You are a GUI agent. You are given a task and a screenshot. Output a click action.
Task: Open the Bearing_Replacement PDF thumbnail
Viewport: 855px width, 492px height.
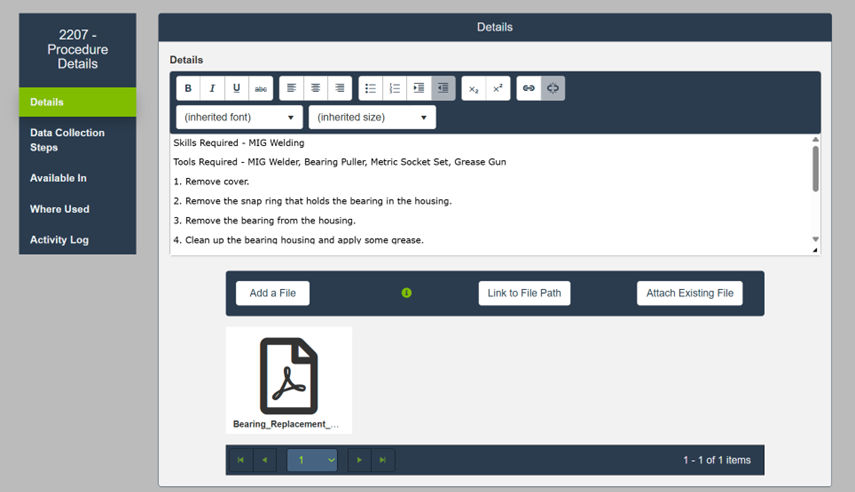click(x=289, y=380)
